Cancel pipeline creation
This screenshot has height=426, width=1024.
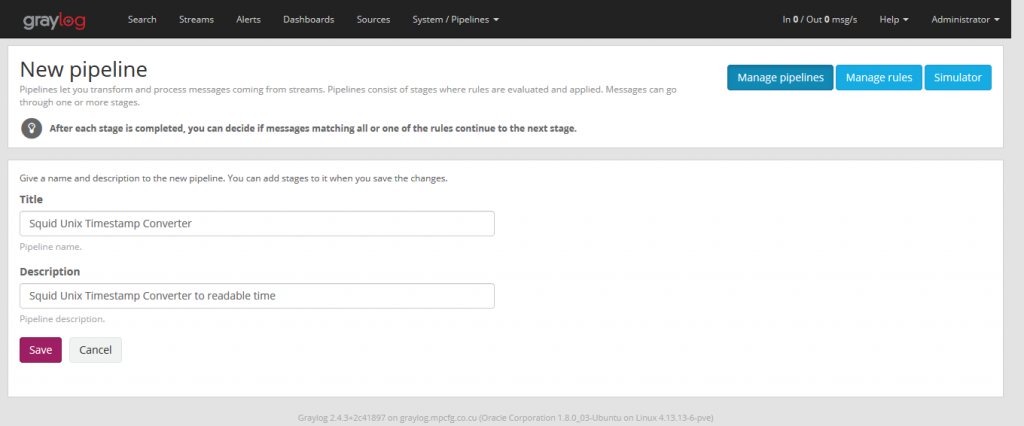[95, 350]
